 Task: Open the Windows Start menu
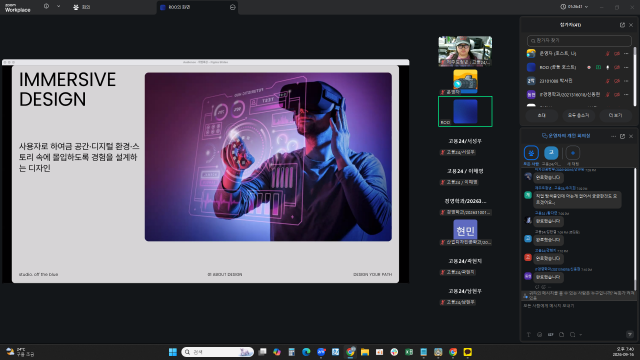[x=173, y=352]
